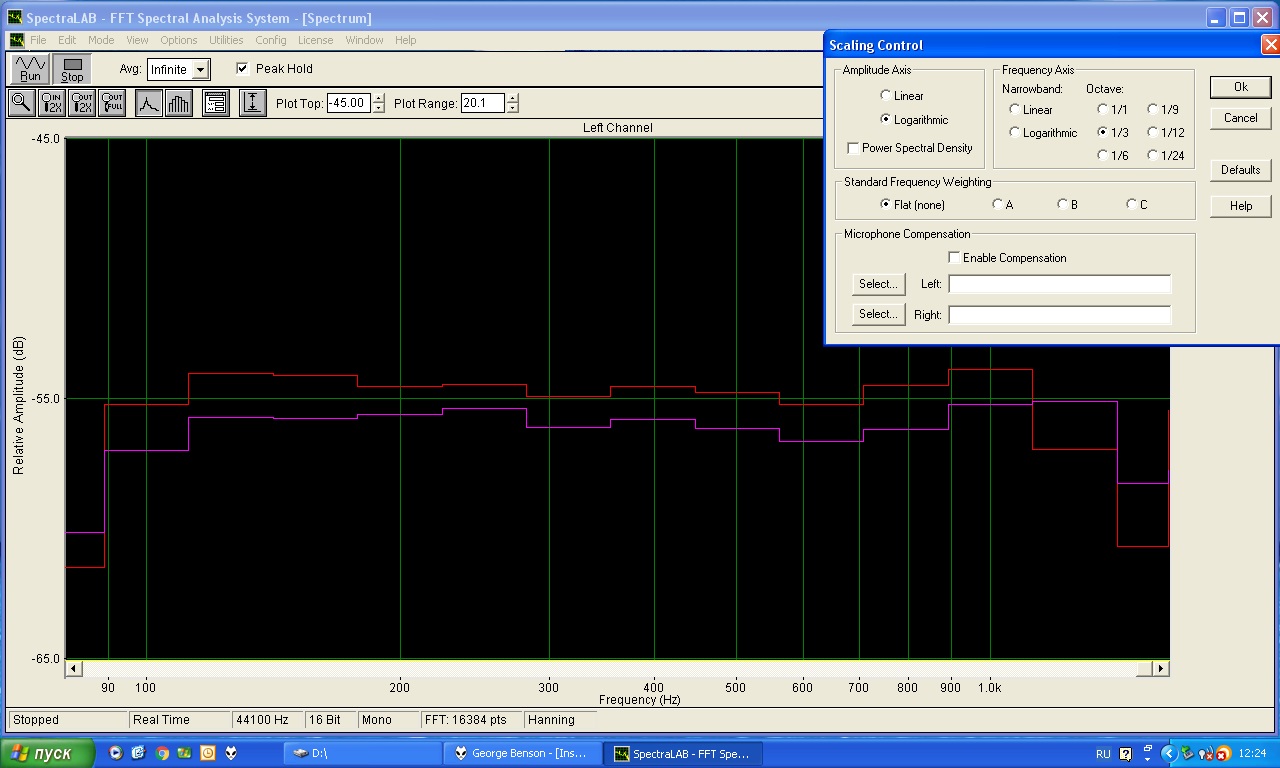The image size is (1280, 768).
Task: Select the magnifier zoom tool
Action: [21, 103]
